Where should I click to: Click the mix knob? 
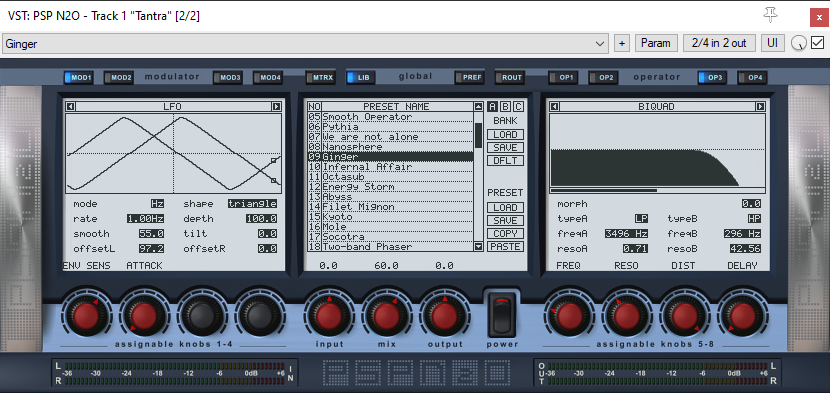click(386, 316)
